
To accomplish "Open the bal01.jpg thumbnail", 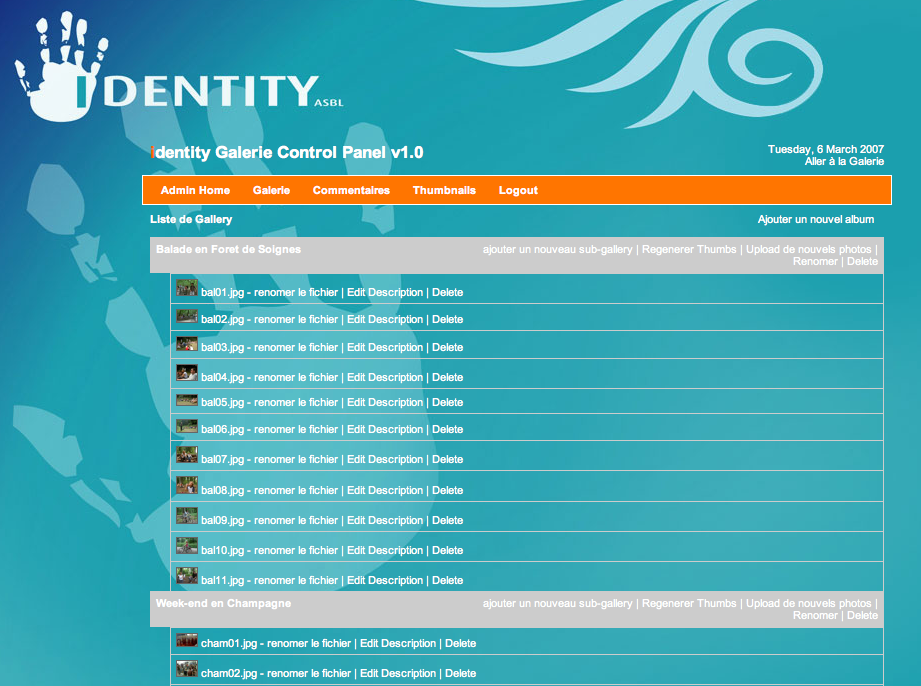I will pos(187,288).
